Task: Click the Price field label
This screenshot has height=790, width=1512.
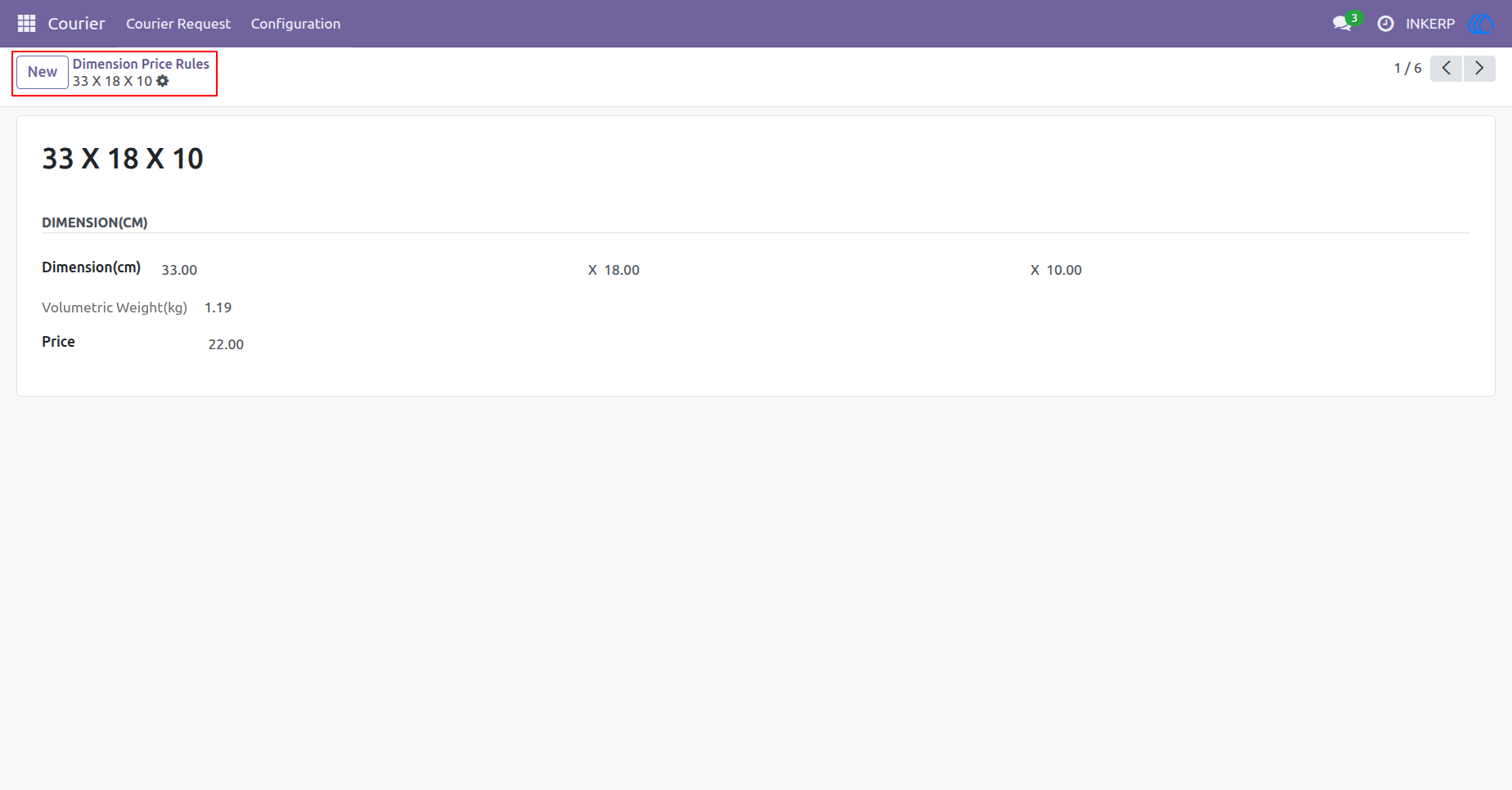Action: pyautogui.click(x=58, y=342)
